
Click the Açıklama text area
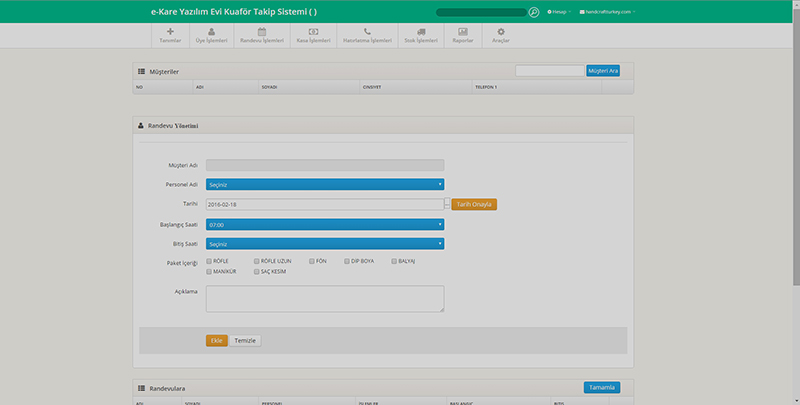pyautogui.click(x=325, y=299)
